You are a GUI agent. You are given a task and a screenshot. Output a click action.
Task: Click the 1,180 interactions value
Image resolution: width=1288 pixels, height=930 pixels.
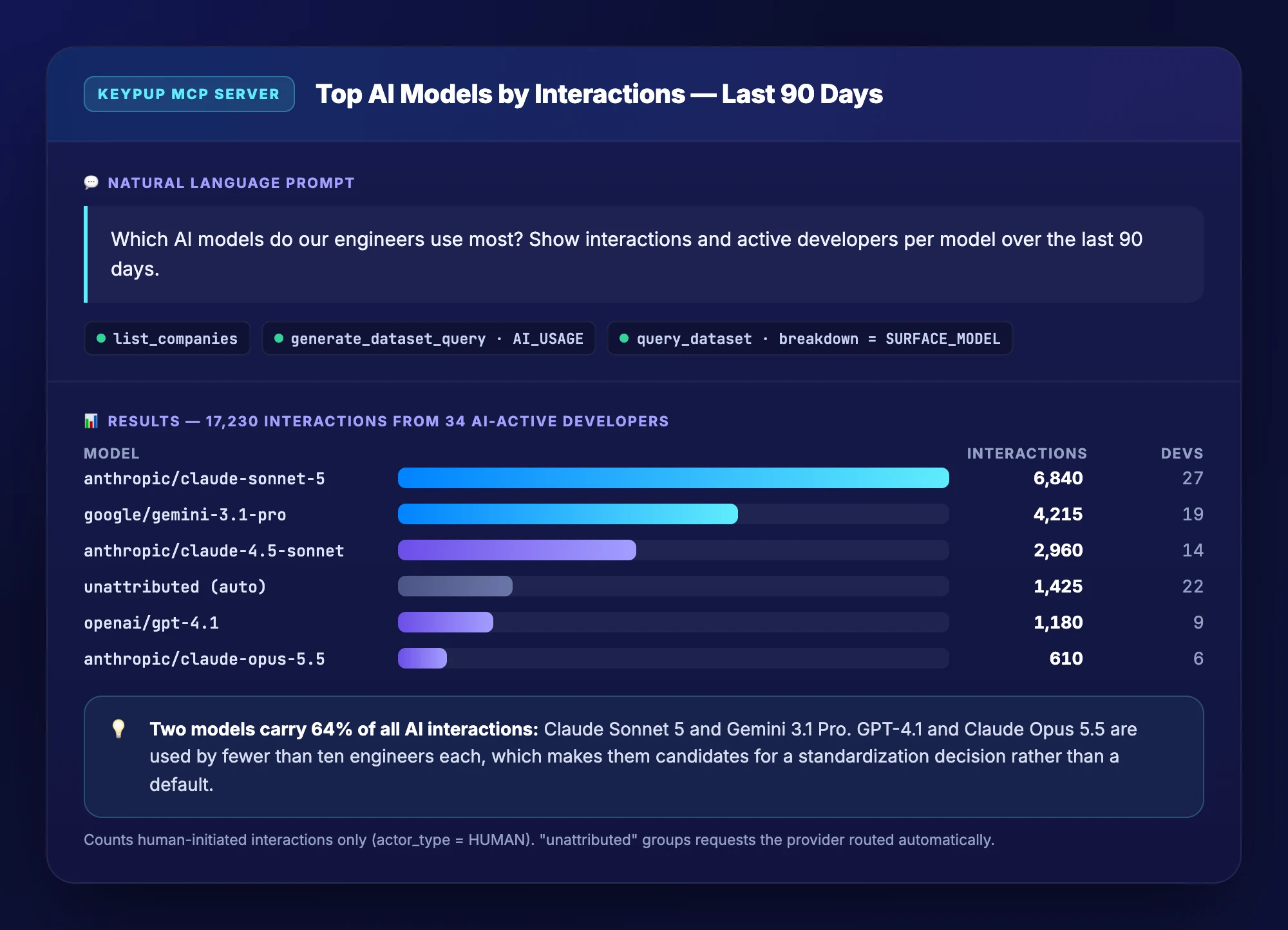point(1058,622)
